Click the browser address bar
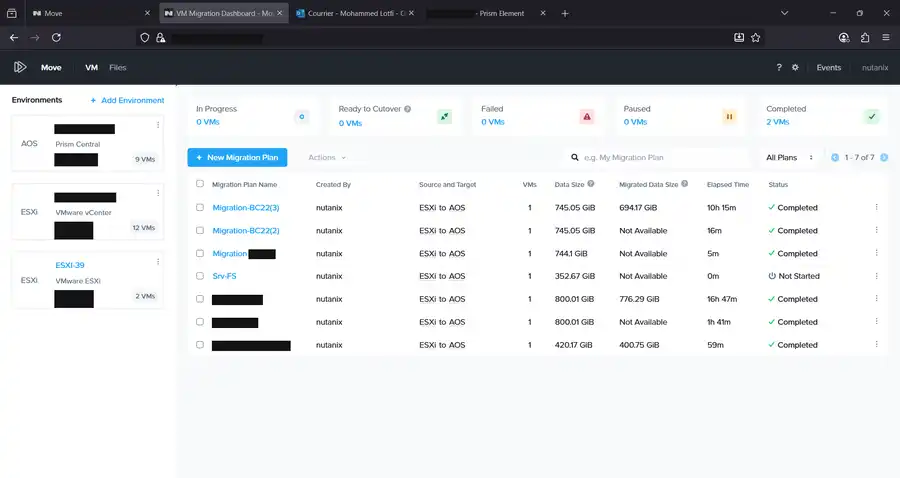Viewport: 900px width, 478px height. tap(448, 38)
